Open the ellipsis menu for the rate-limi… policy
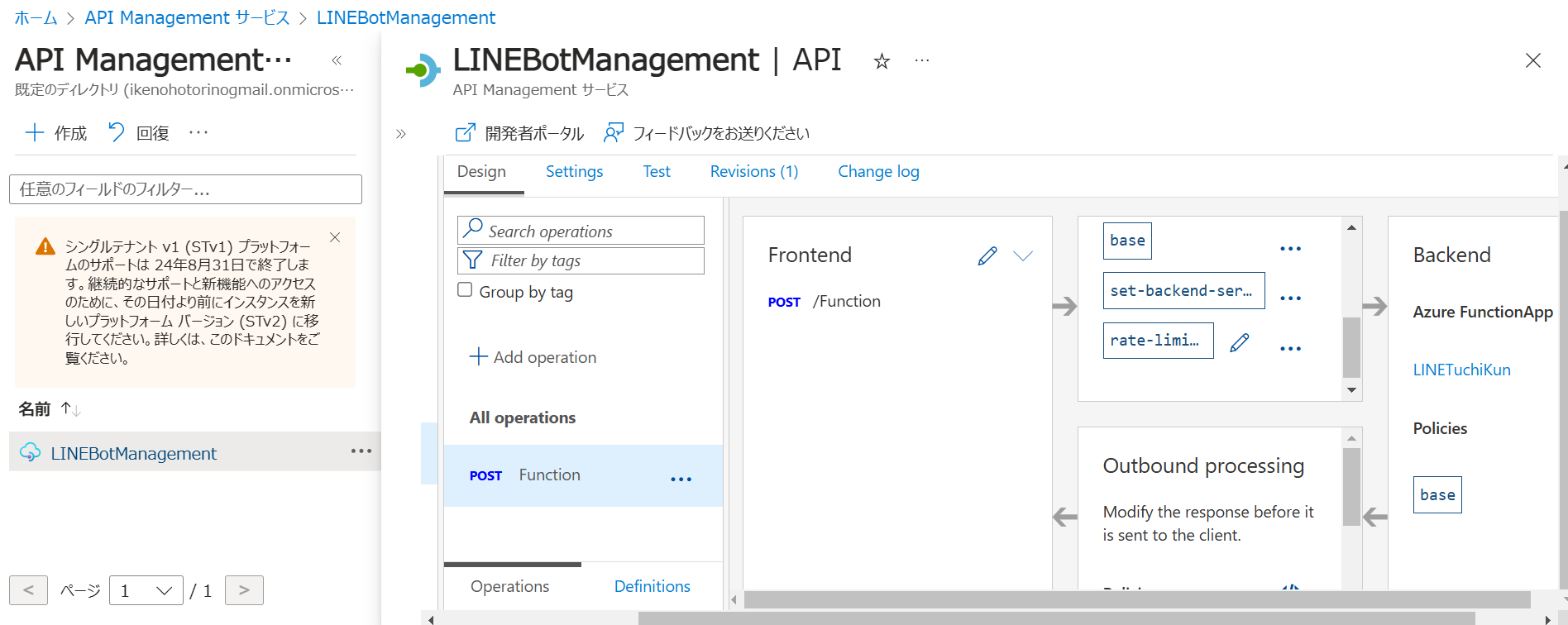 (1290, 349)
